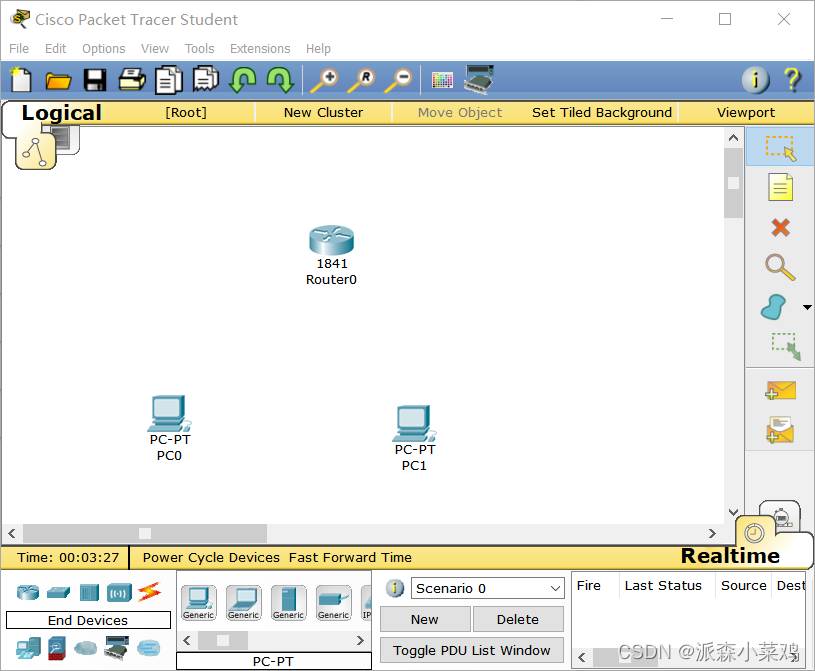Select the Custom Made Devices category
This screenshot has height=671, width=815.
[116, 648]
